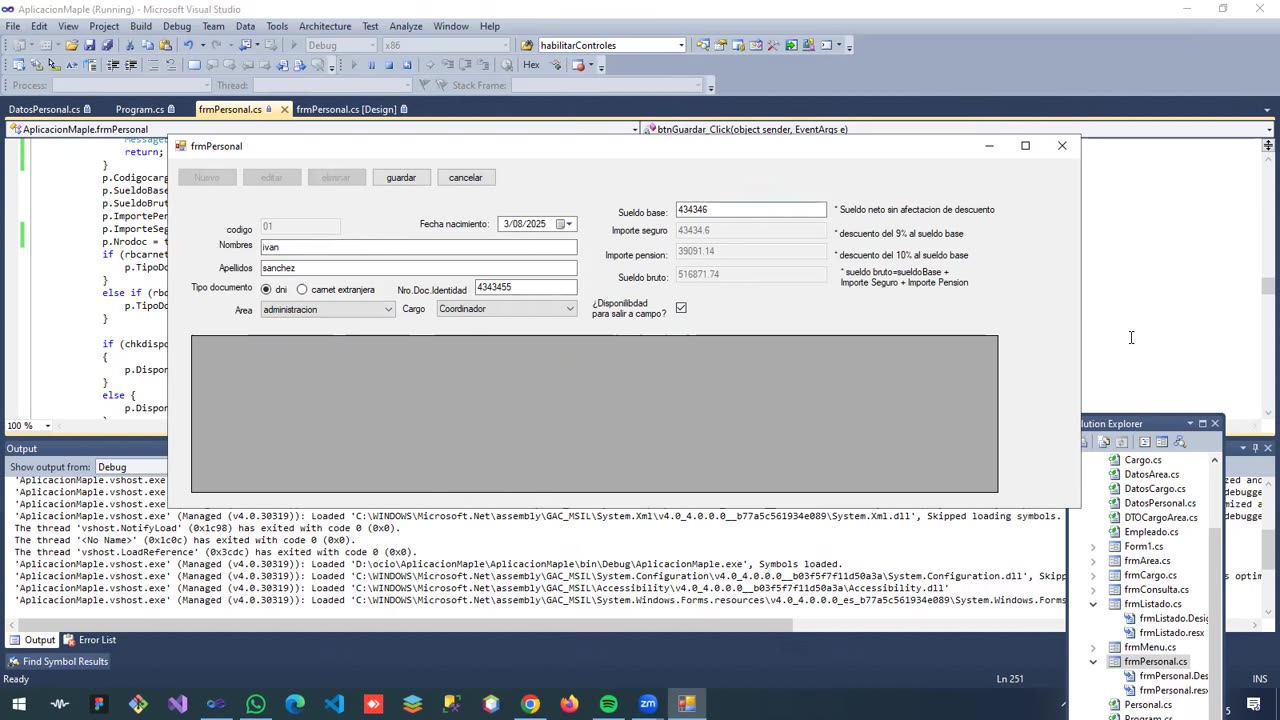Click the Open File folder icon in toolbar

tap(72, 45)
